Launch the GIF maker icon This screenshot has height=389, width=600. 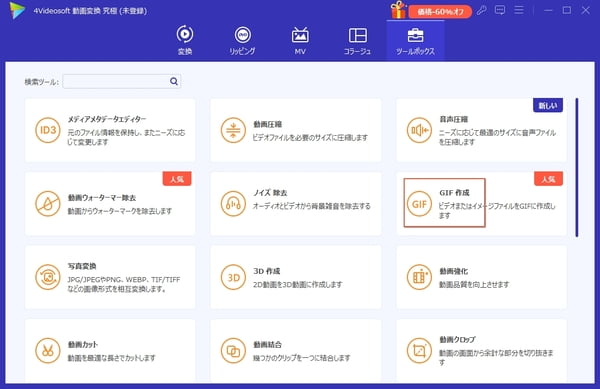[x=419, y=203]
